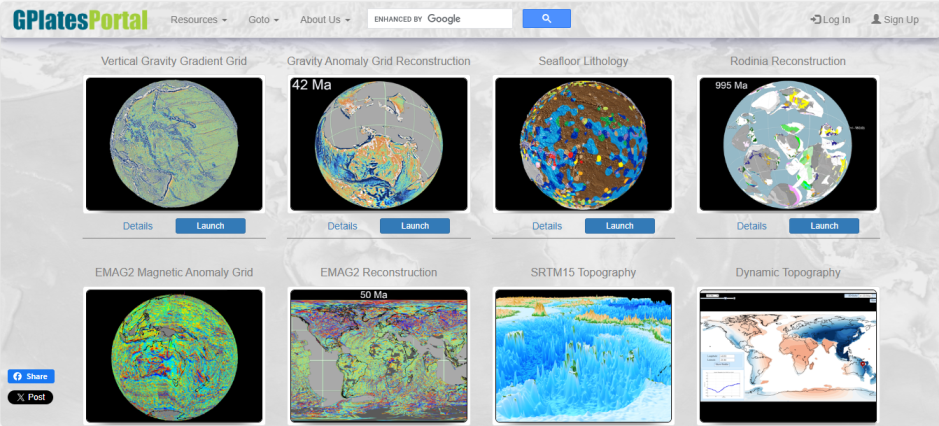
Task: View Details for Seafloor Lithology
Action: click(x=547, y=226)
